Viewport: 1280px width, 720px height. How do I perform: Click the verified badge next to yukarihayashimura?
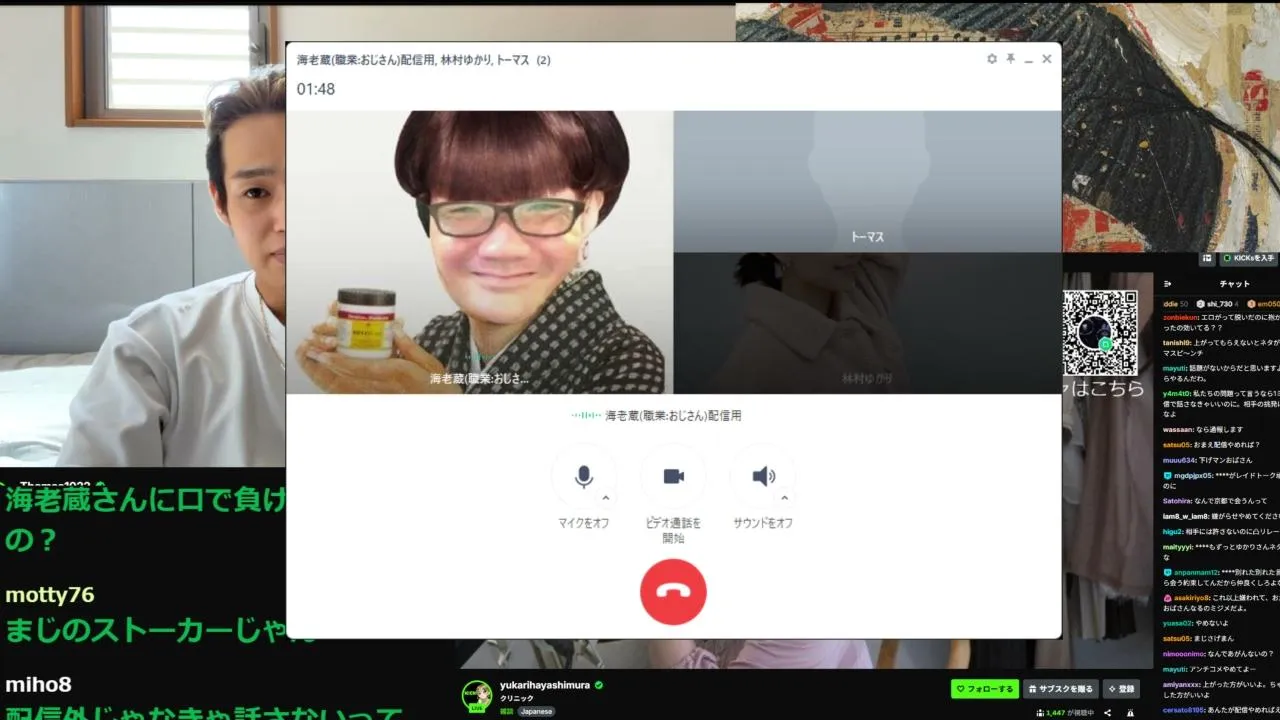click(x=599, y=685)
